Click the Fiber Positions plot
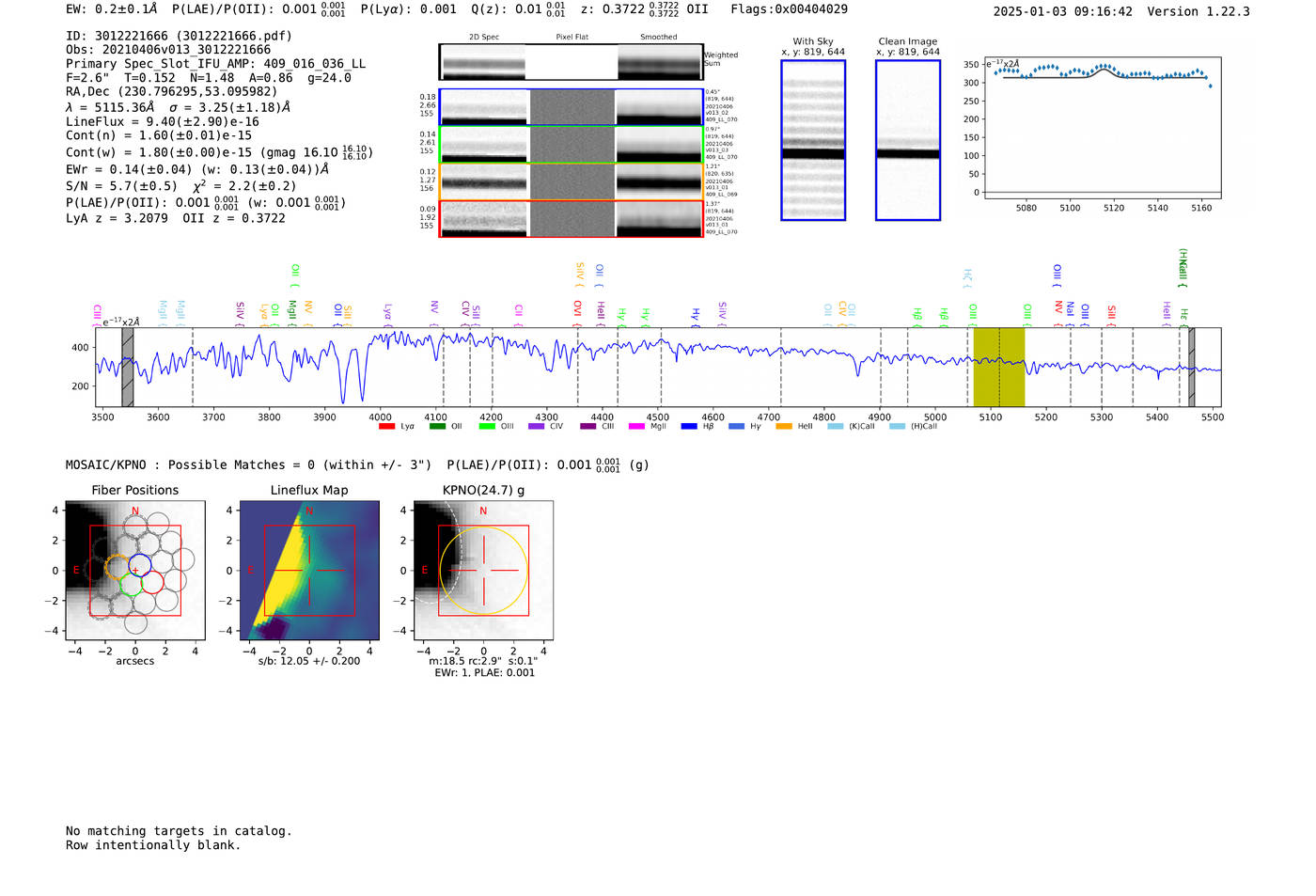 tap(135, 570)
